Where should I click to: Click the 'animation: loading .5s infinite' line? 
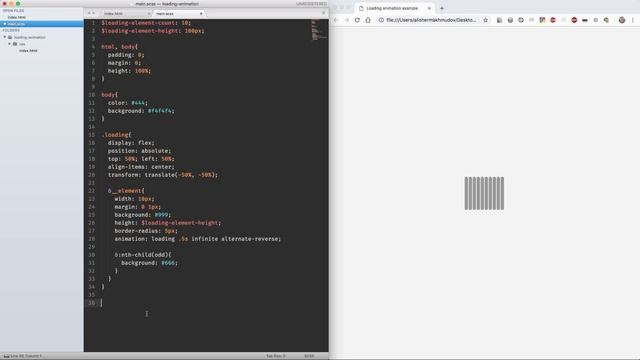pyautogui.click(x=198, y=239)
